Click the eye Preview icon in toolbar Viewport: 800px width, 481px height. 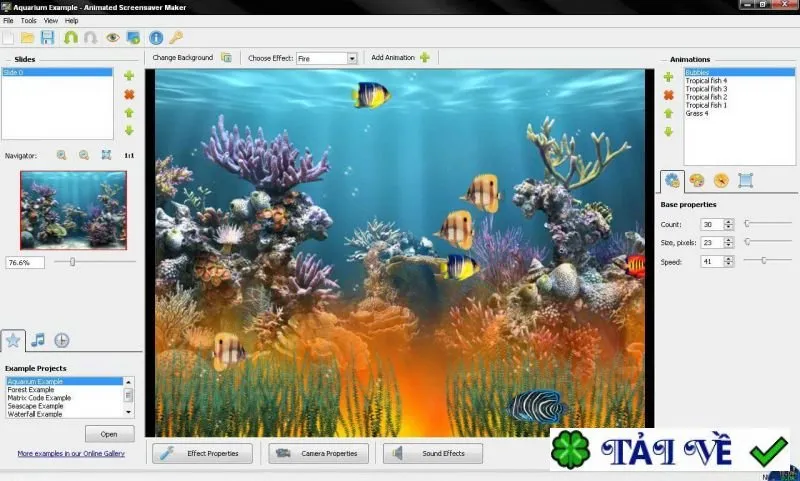click(113, 37)
